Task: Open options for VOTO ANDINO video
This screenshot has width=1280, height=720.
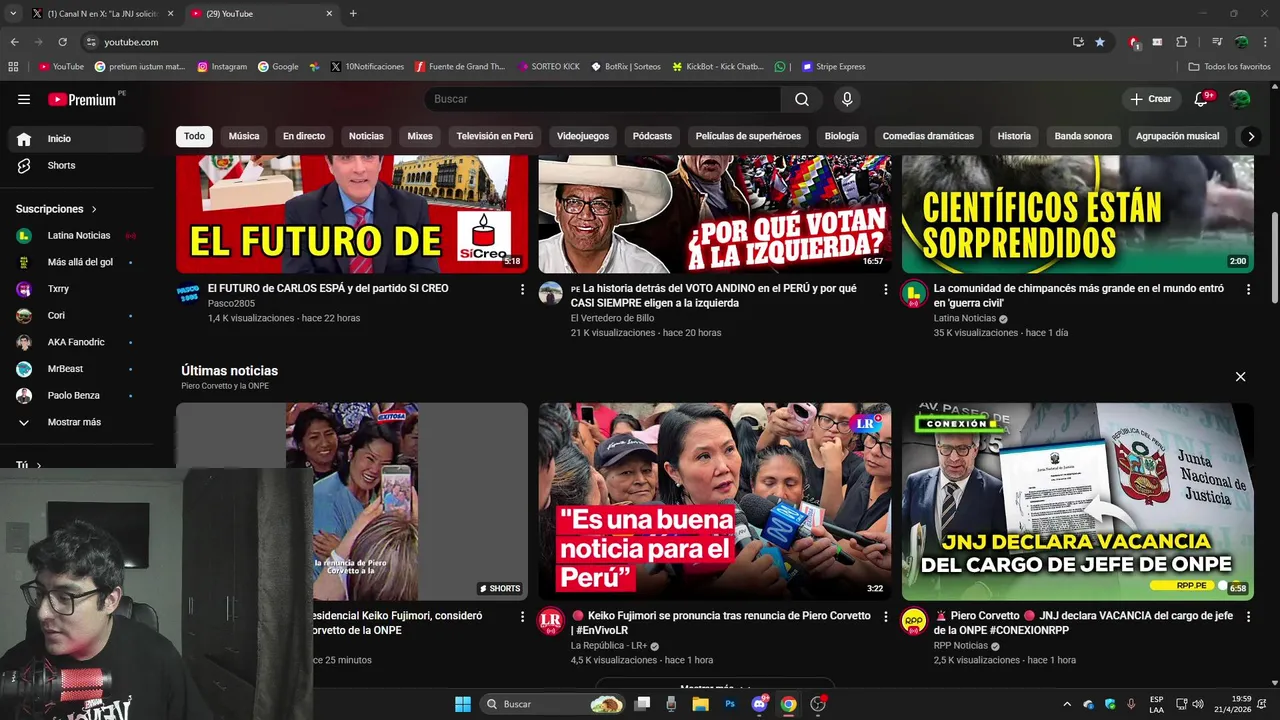Action: click(x=885, y=289)
